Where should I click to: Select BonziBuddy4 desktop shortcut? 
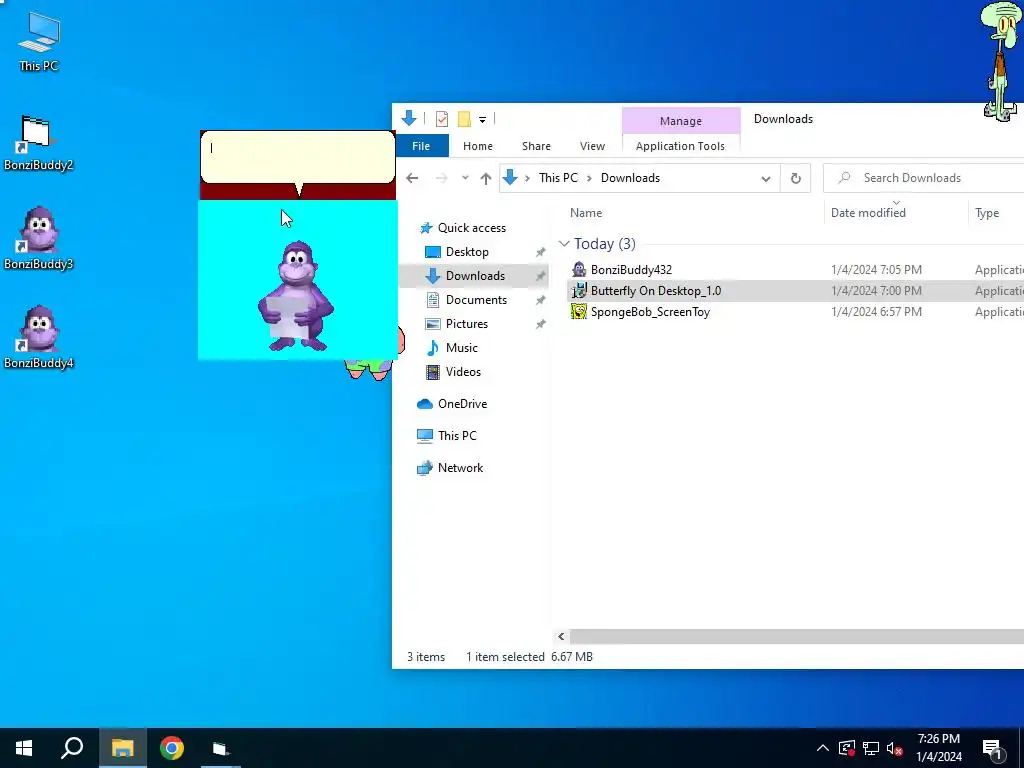click(x=38, y=337)
